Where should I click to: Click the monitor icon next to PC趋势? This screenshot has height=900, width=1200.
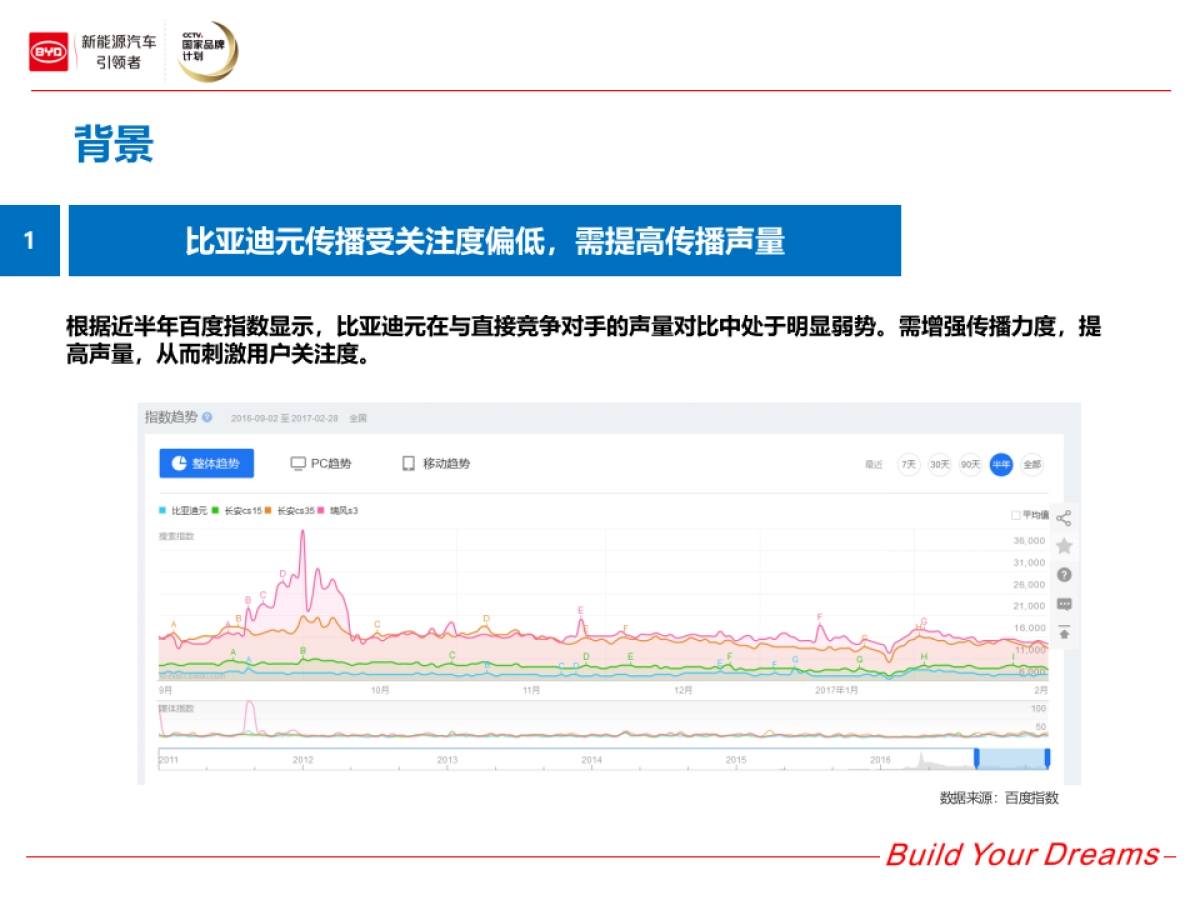pyautogui.click(x=298, y=463)
